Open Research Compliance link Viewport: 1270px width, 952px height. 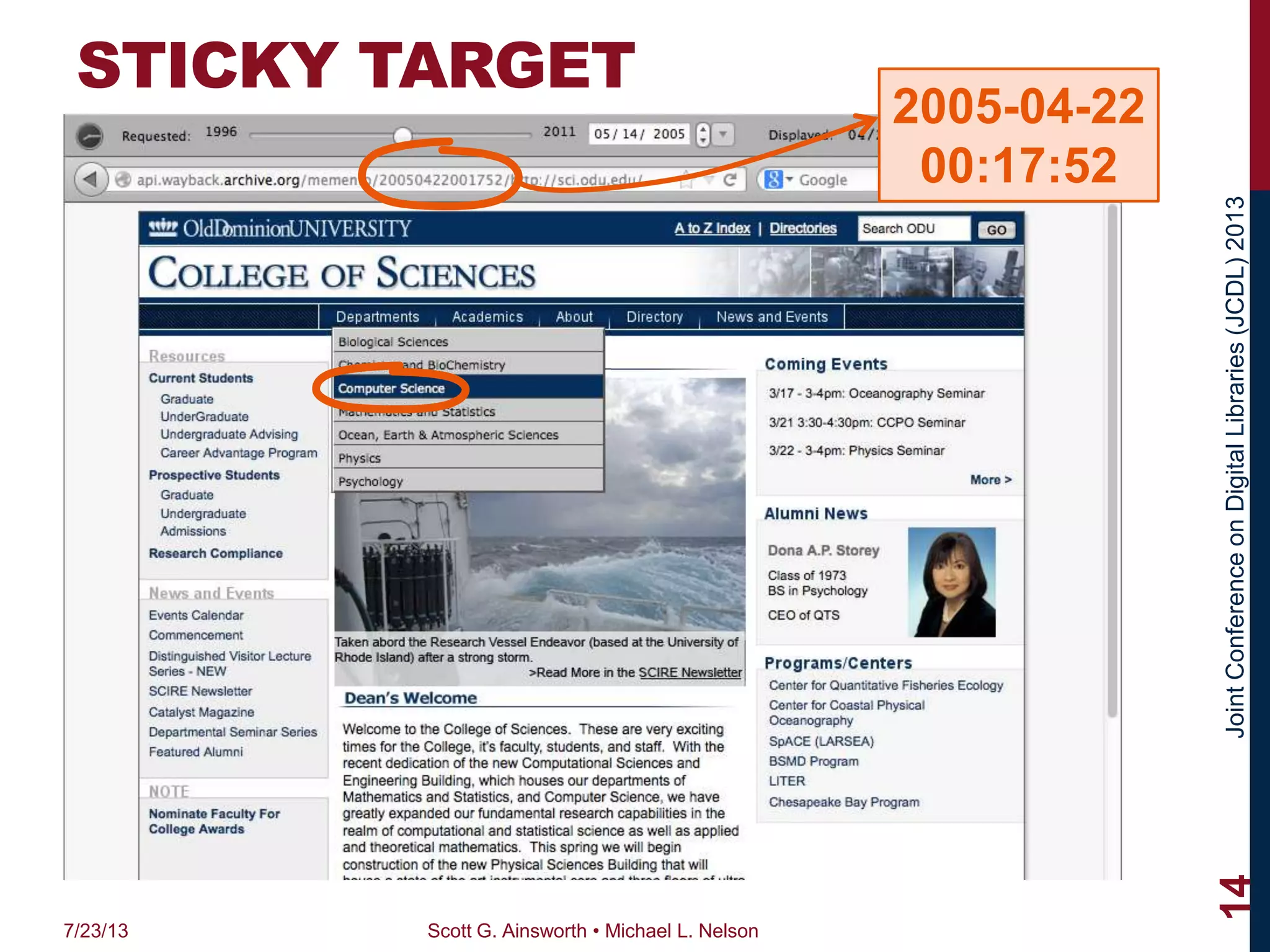pyautogui.click(x=216, y=553)
